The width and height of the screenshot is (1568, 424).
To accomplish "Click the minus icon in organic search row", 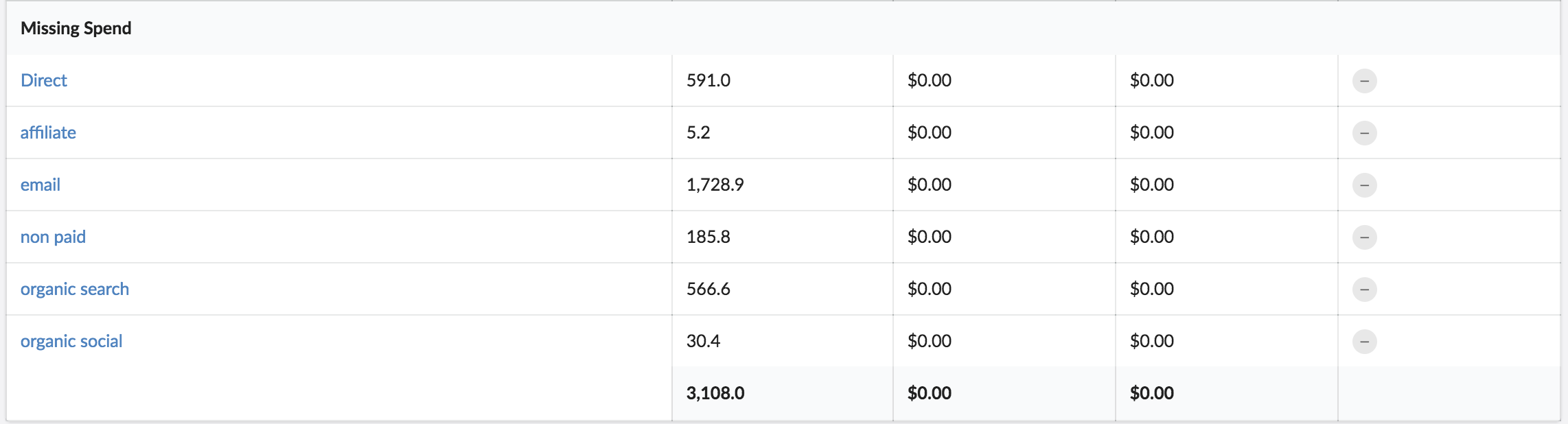I will pos(1364,290).
